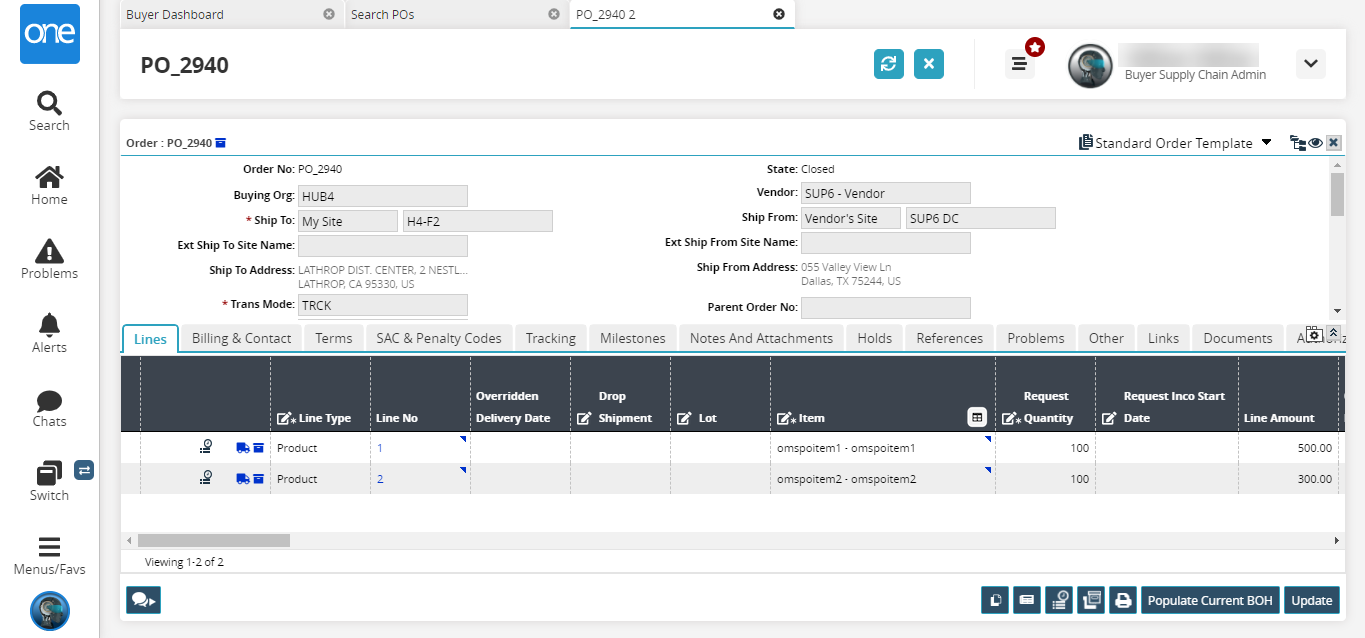This screenshot has width=1365, height=638.
Task: Toggle the item column grid view icon
Action: (x=977, y=417)
